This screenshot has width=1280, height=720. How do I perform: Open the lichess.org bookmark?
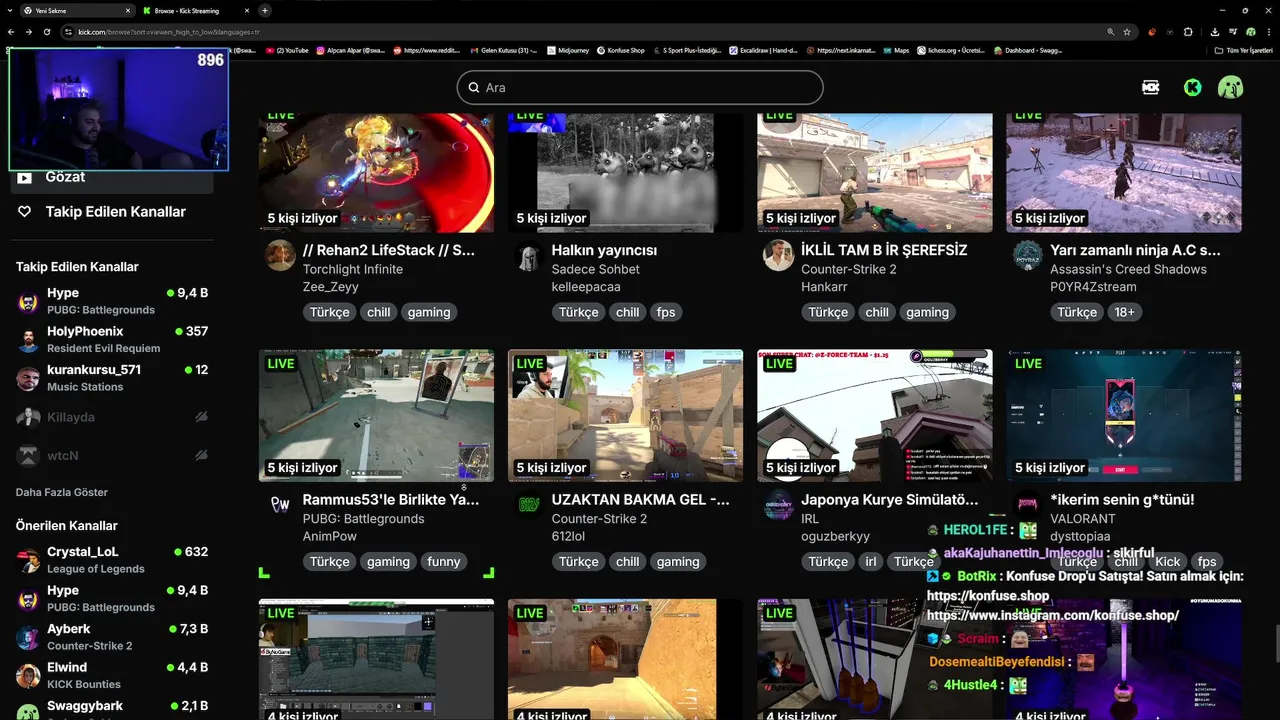(950, 50)
